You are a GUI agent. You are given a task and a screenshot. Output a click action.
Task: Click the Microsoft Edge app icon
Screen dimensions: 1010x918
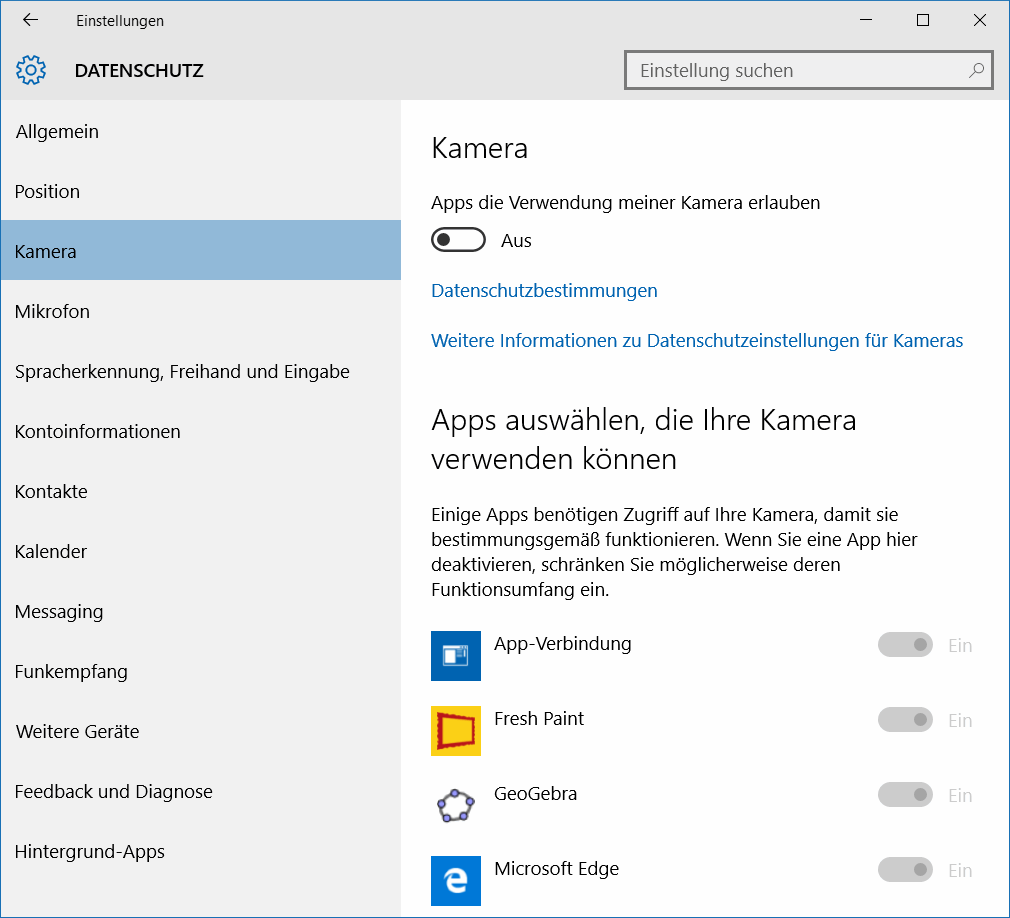(455, 880)
